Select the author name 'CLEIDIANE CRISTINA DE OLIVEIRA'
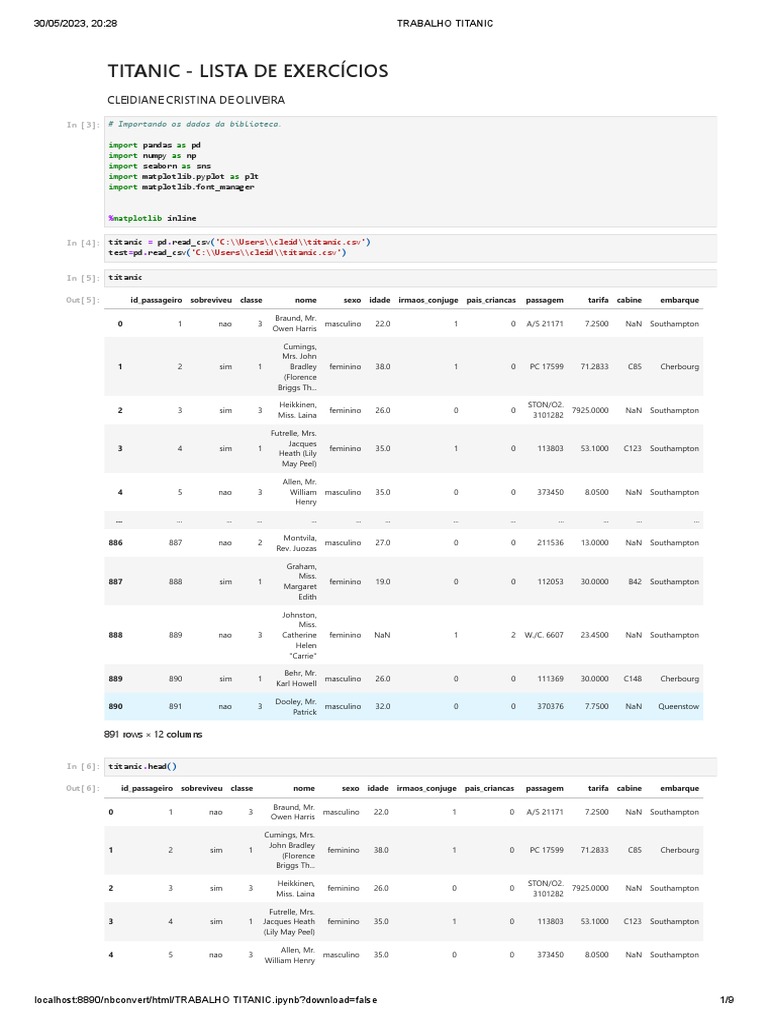Image resolution: width=768 pixels, height=1024 pixels. (x=196, y=100)
